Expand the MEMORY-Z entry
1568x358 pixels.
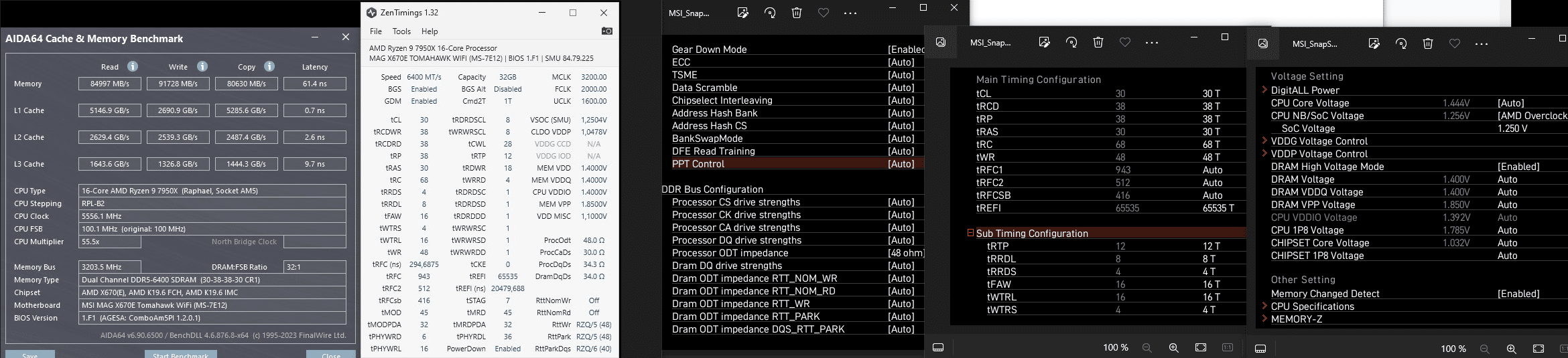(x=1264, y=319)
